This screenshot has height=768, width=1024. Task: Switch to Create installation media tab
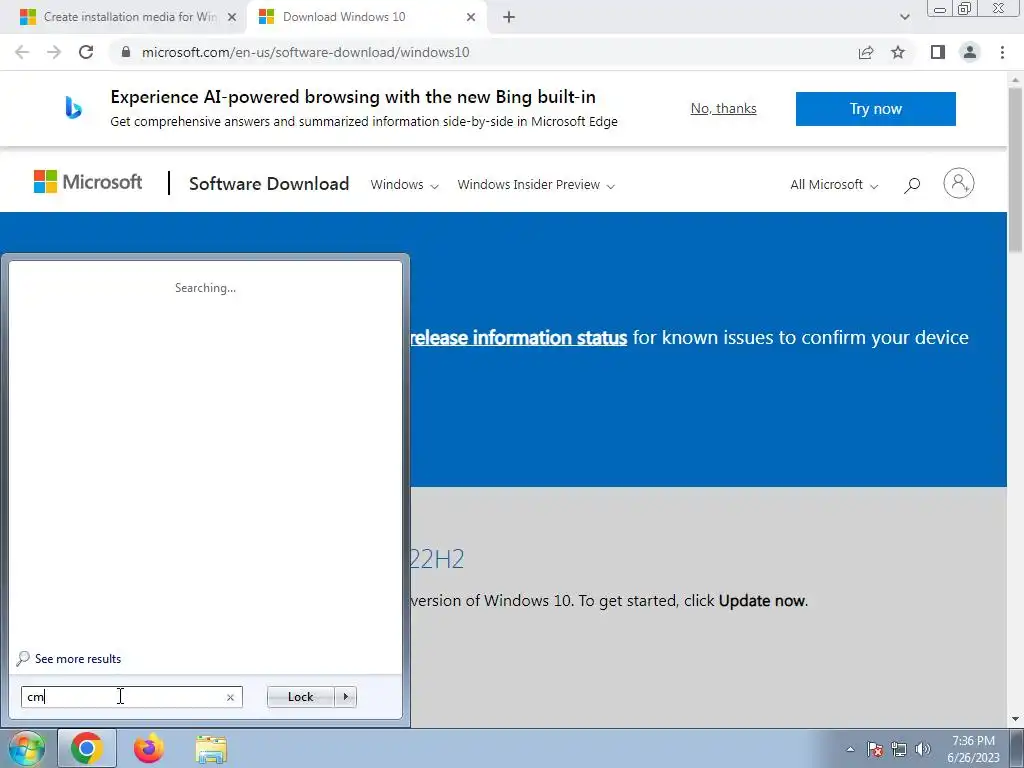[x=124, y=17]
